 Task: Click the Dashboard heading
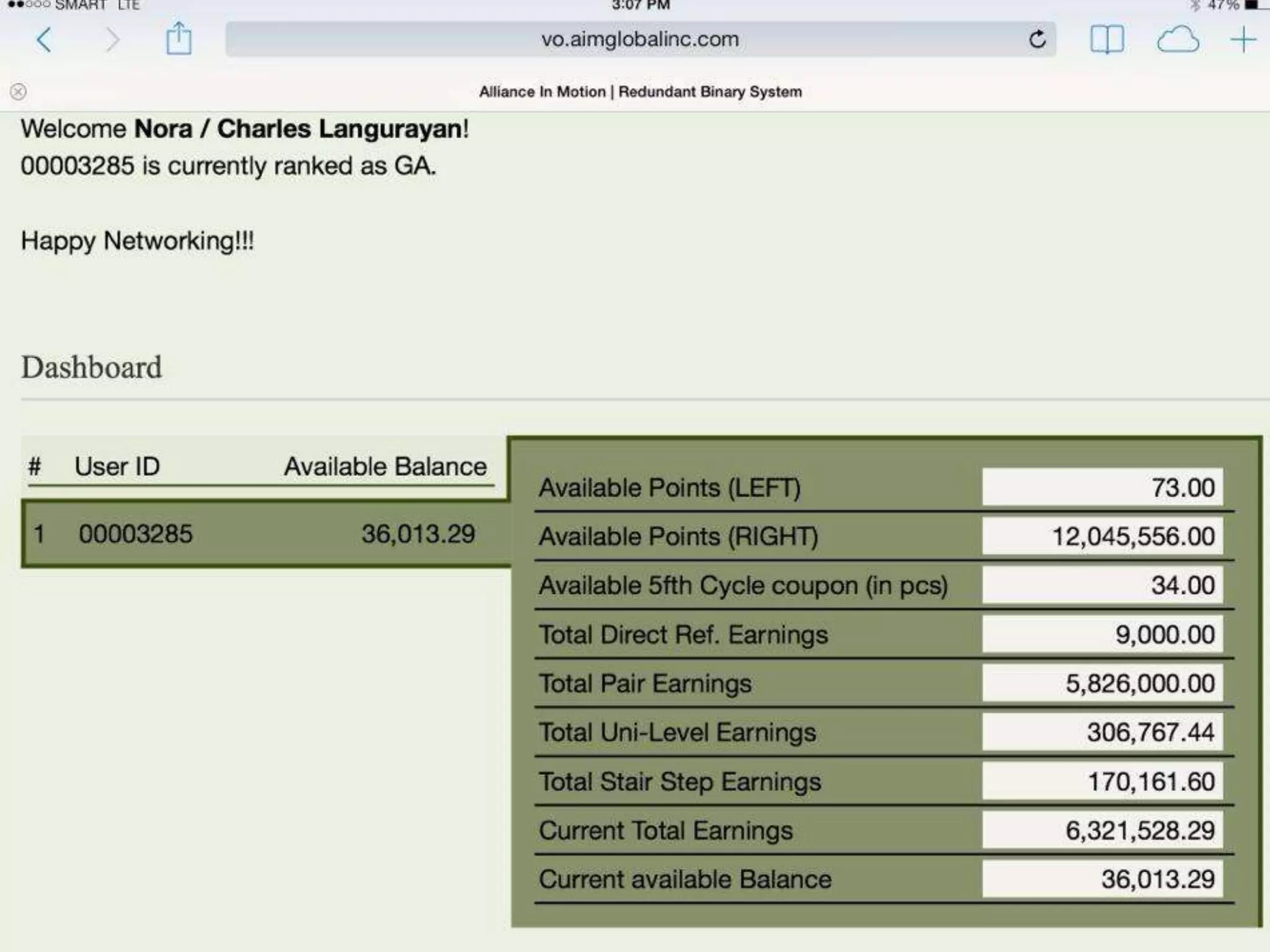[x=92, y=367]
